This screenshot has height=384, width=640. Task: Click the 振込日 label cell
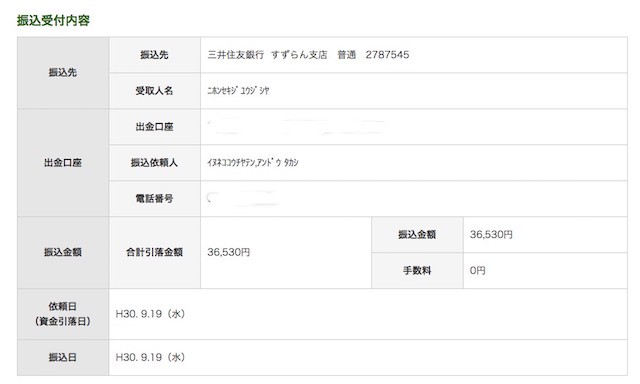(x=63, y=357)
